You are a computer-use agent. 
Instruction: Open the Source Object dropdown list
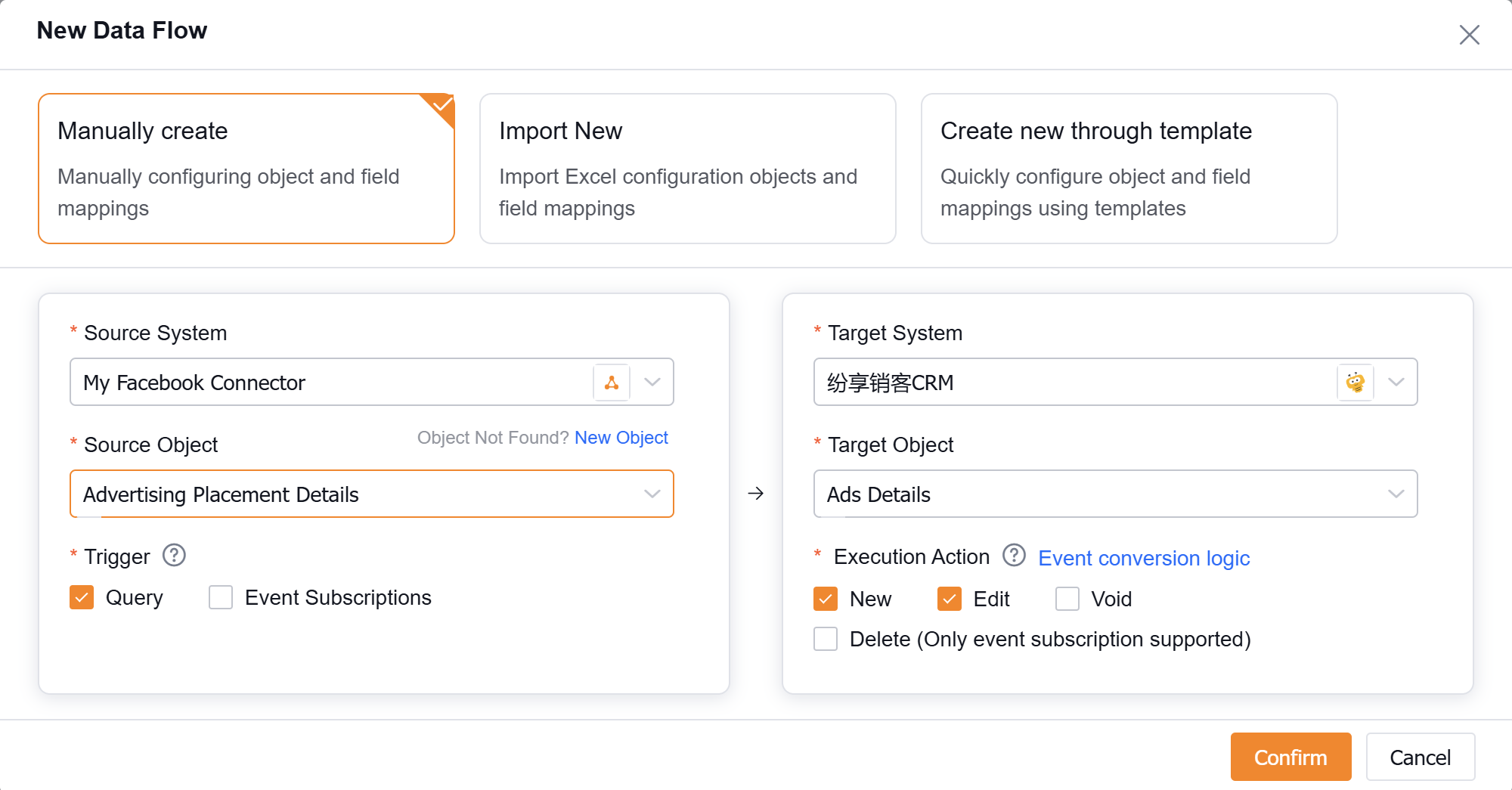(x=652, y=494)
